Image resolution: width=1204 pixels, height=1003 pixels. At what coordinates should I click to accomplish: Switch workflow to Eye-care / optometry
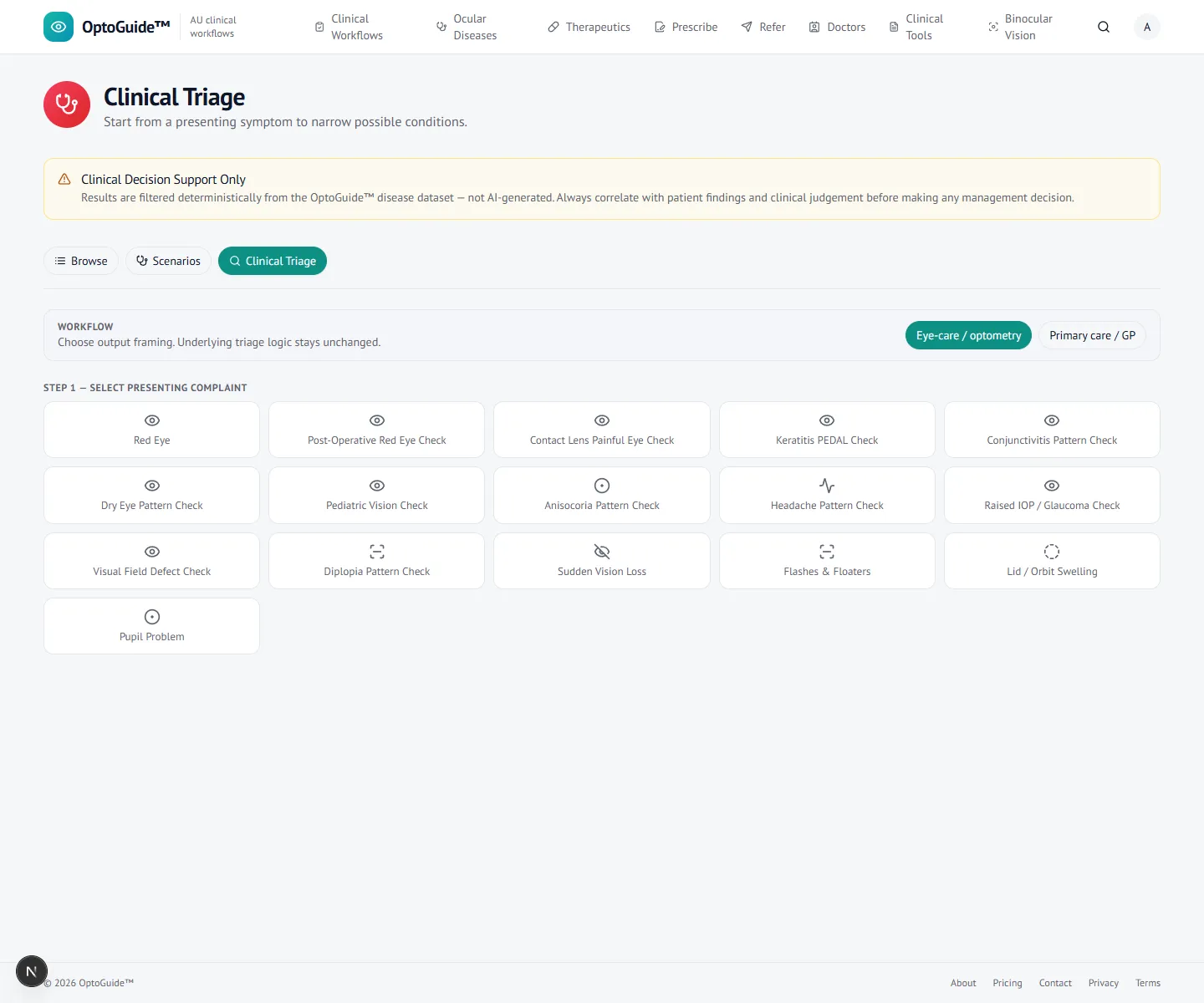coord(968,335)
